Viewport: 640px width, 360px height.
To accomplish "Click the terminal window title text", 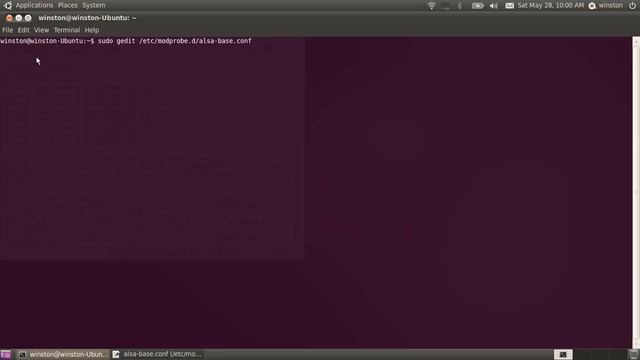I will click(87, 18).
